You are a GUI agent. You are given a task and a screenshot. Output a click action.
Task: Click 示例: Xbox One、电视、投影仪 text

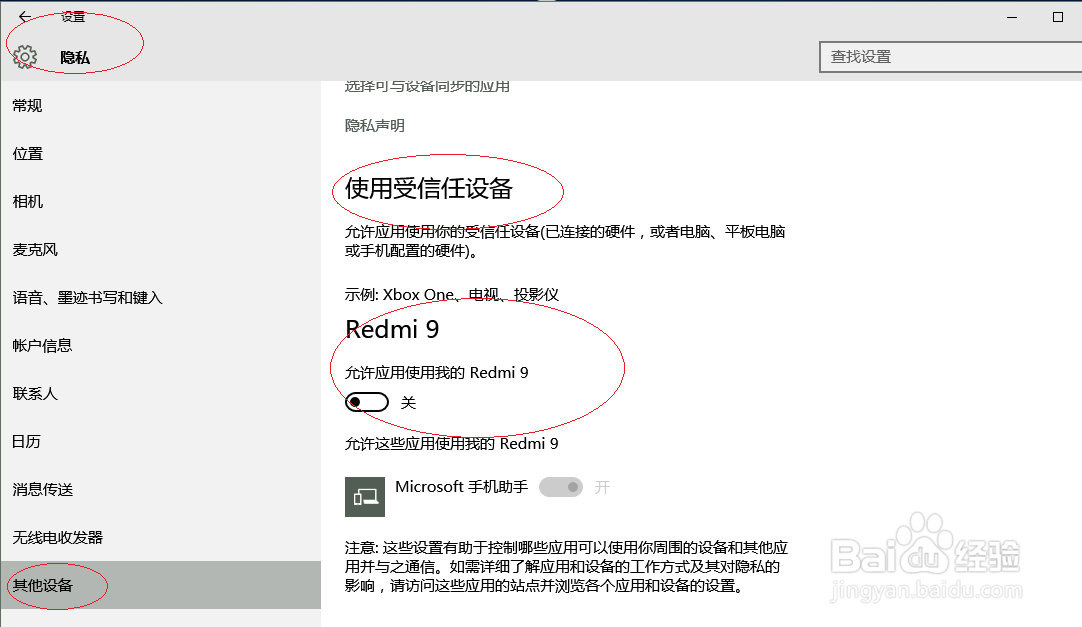[x=451, y=295]
